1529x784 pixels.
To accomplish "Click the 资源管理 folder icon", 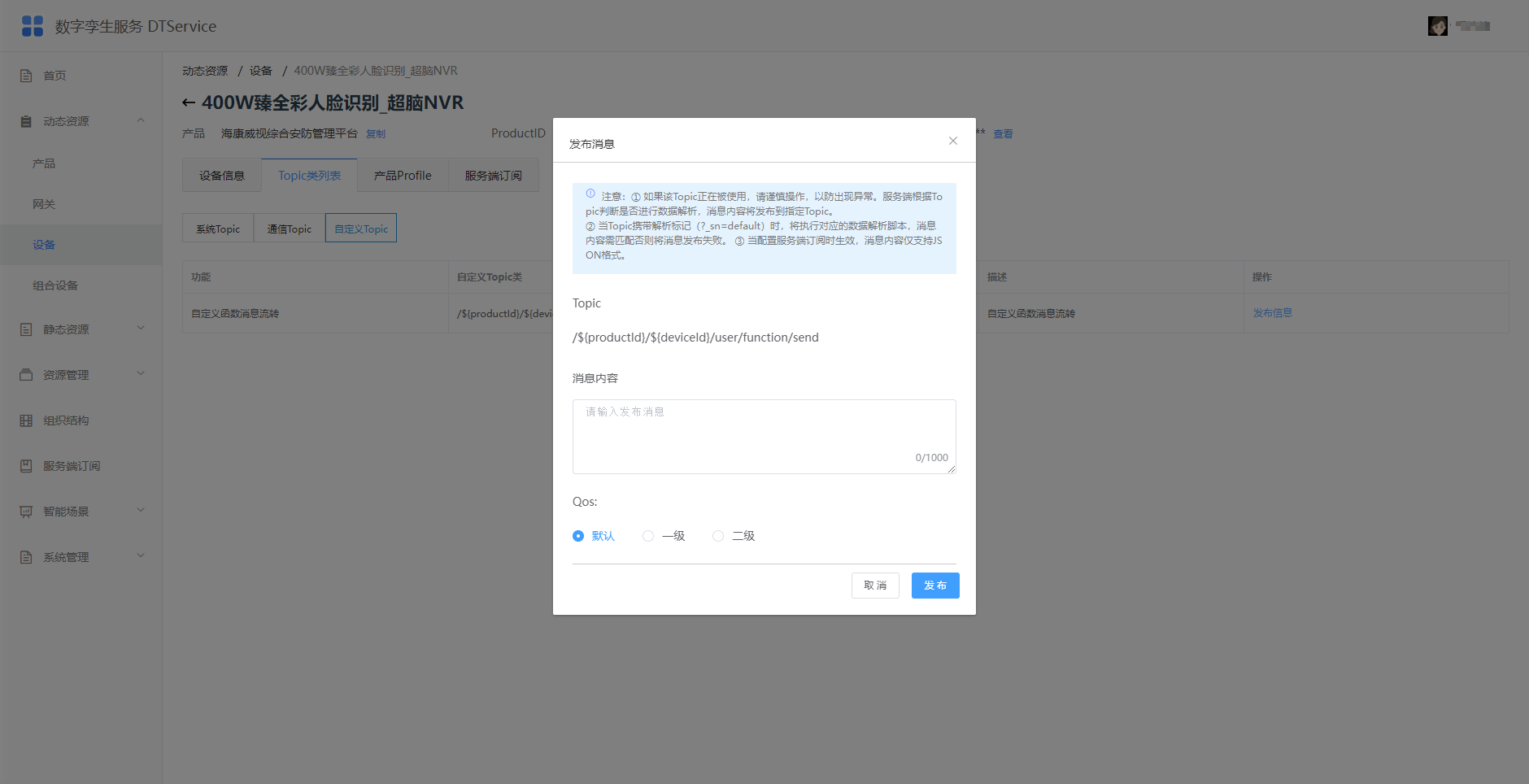I will (26, 375).
